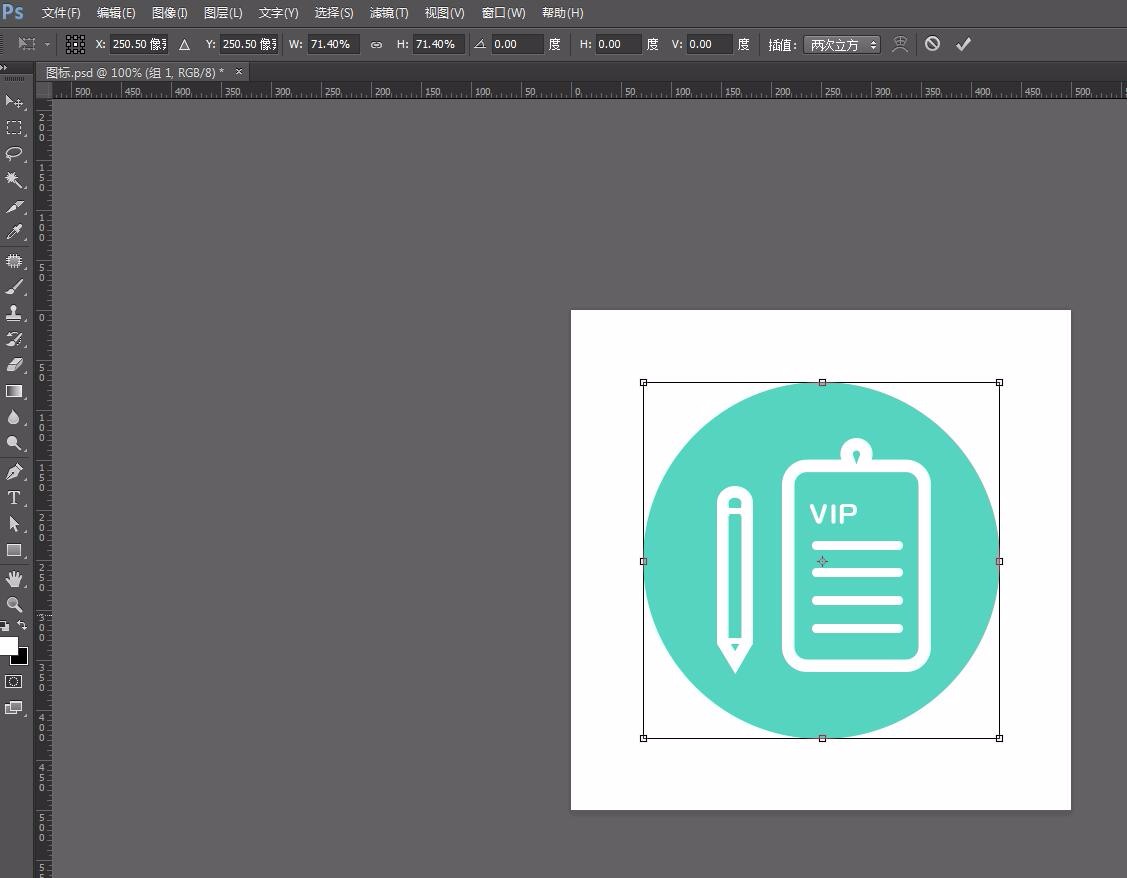Image resolution: width=1127 pixels, height=878 pixels.
Task: Toggle Quick Mask mode
Action: 14,681
